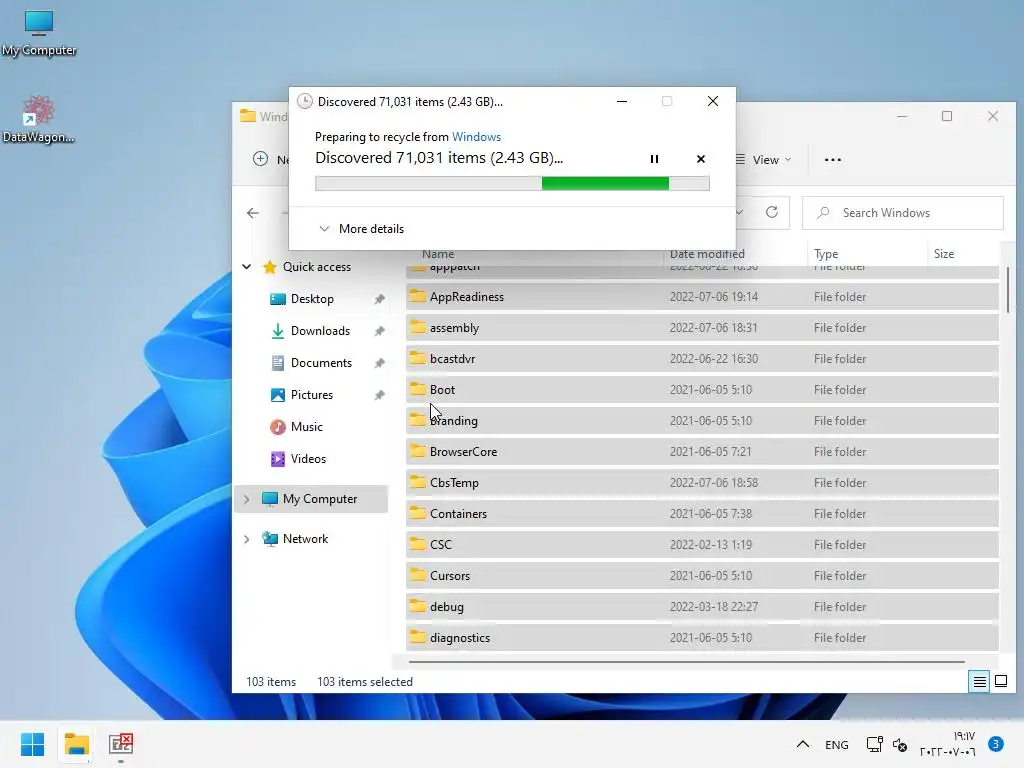Select the debug folder
Viewport: 1024px width, 768px height.
coord(702,607)
